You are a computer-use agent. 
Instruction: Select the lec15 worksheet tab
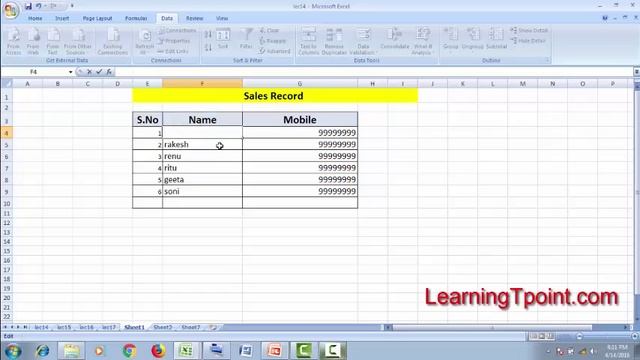(64, 327)
